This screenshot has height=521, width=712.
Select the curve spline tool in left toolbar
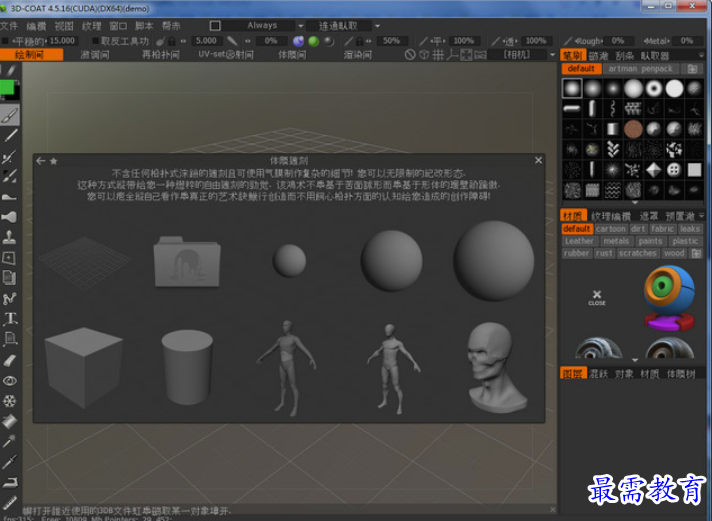[10, 298]
